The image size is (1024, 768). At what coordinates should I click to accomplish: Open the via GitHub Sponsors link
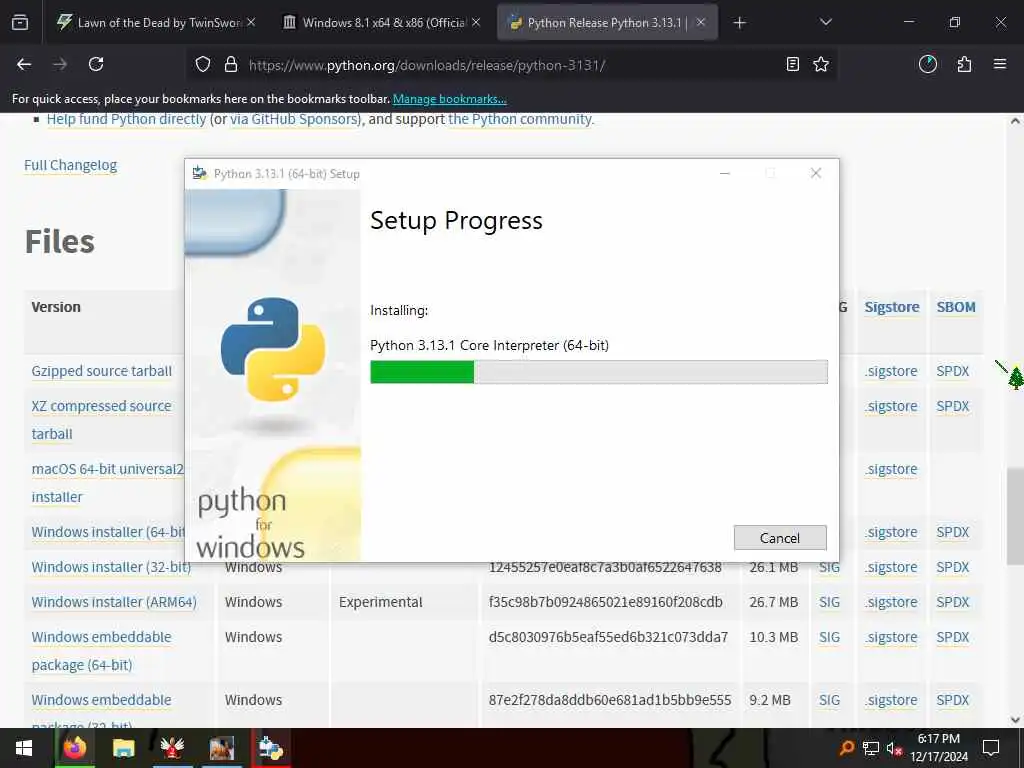click(x=294, y=120)
